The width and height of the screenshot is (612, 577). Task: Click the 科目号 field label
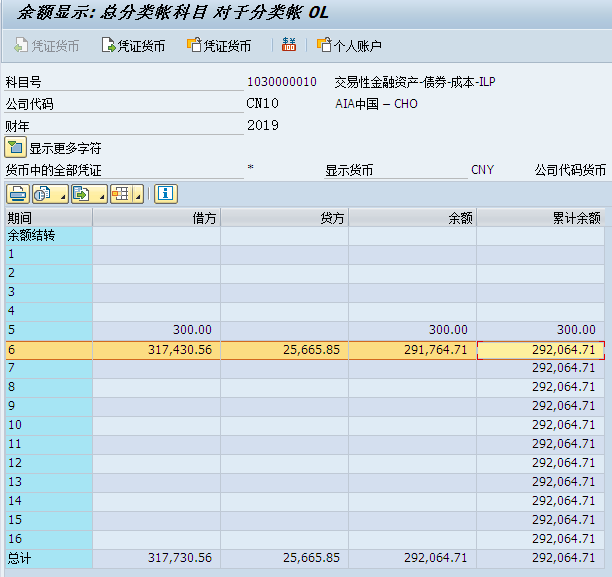(x=23, y=82)
